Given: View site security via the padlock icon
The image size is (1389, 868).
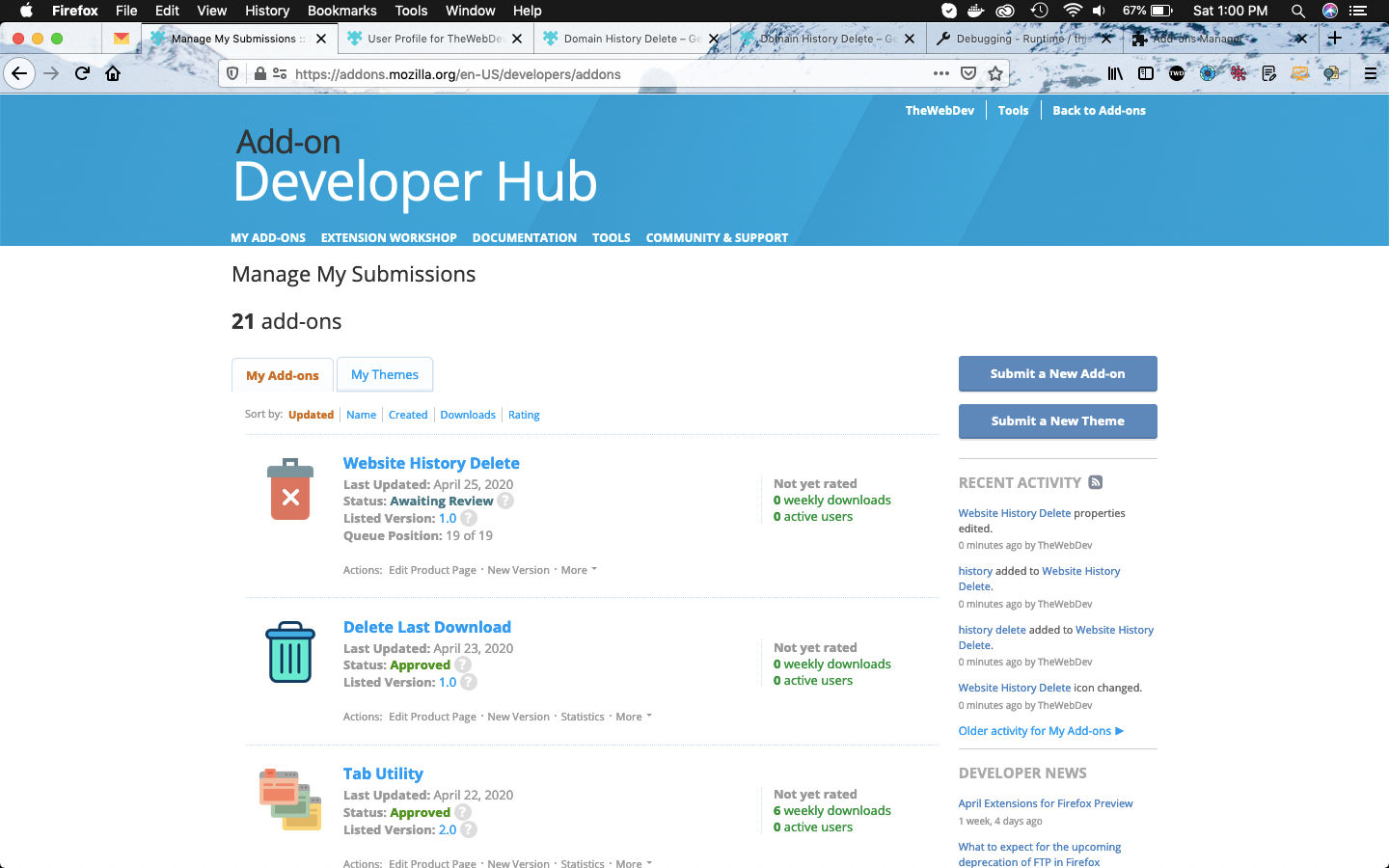Looking at the screenshot, I should point(259,73).
